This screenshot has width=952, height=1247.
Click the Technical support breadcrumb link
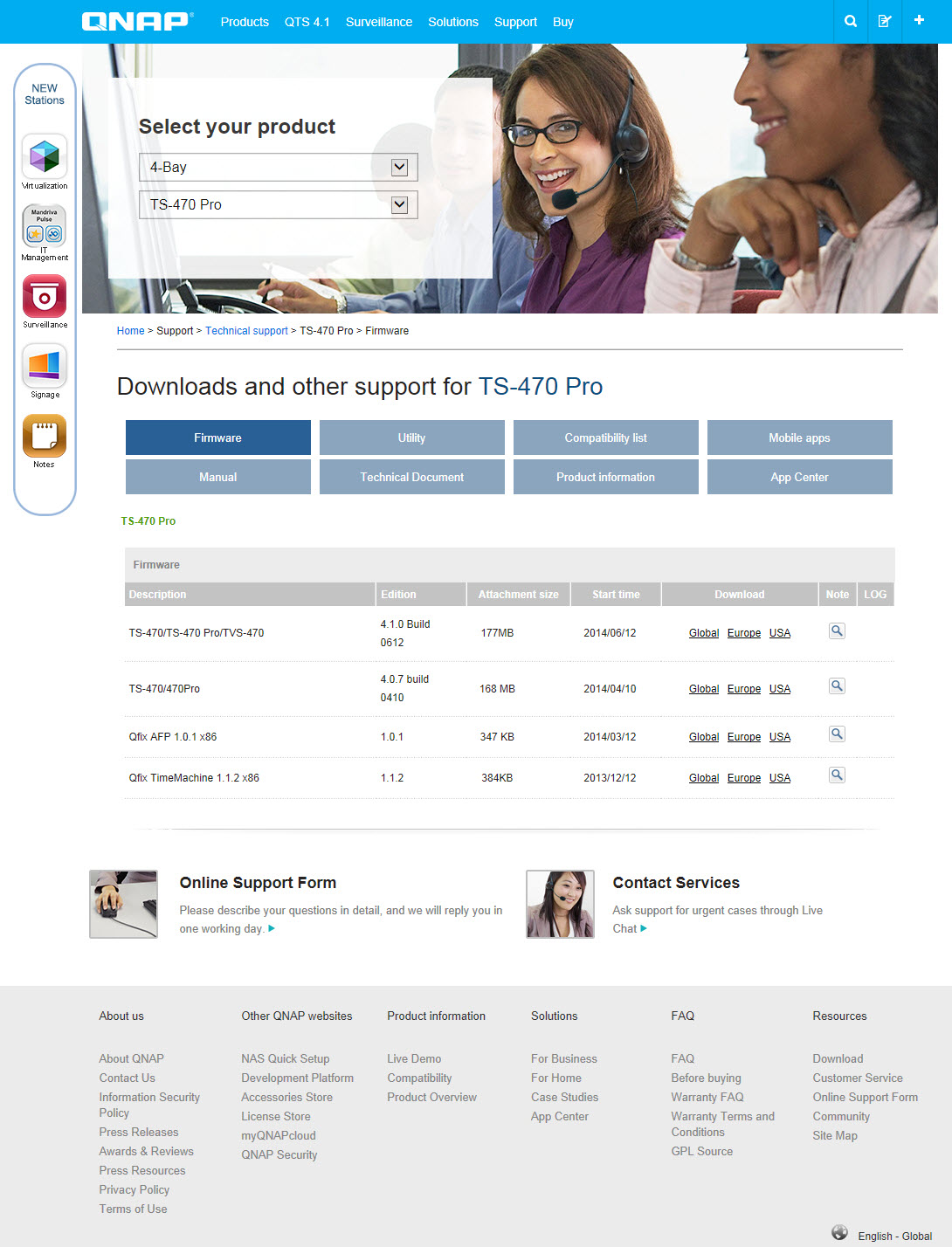click(x=246, y=331)
